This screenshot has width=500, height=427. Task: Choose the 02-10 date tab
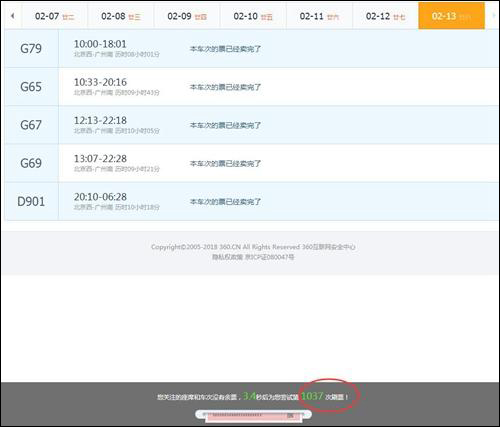point(253,16)
